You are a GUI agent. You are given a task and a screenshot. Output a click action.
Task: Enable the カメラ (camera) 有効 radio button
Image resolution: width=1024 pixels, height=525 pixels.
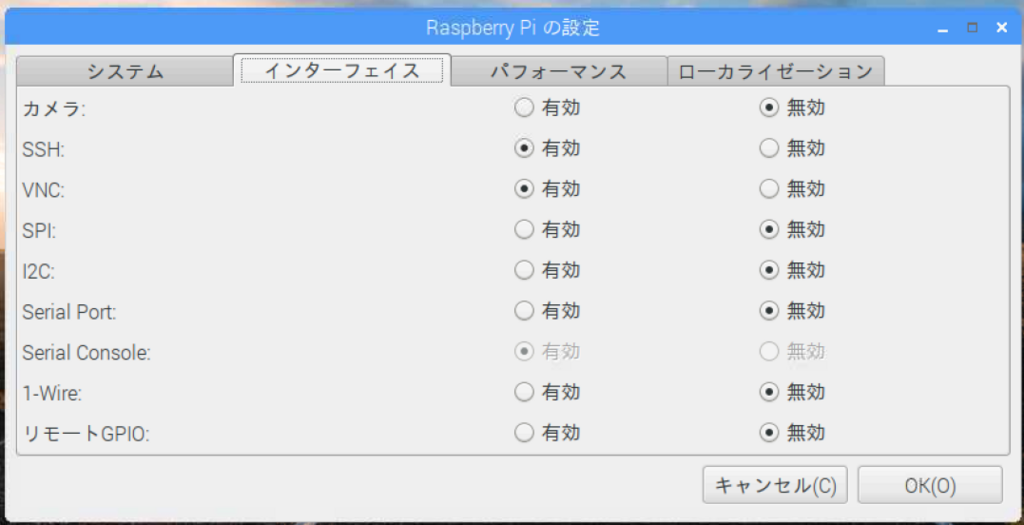[x=524, y=108]
